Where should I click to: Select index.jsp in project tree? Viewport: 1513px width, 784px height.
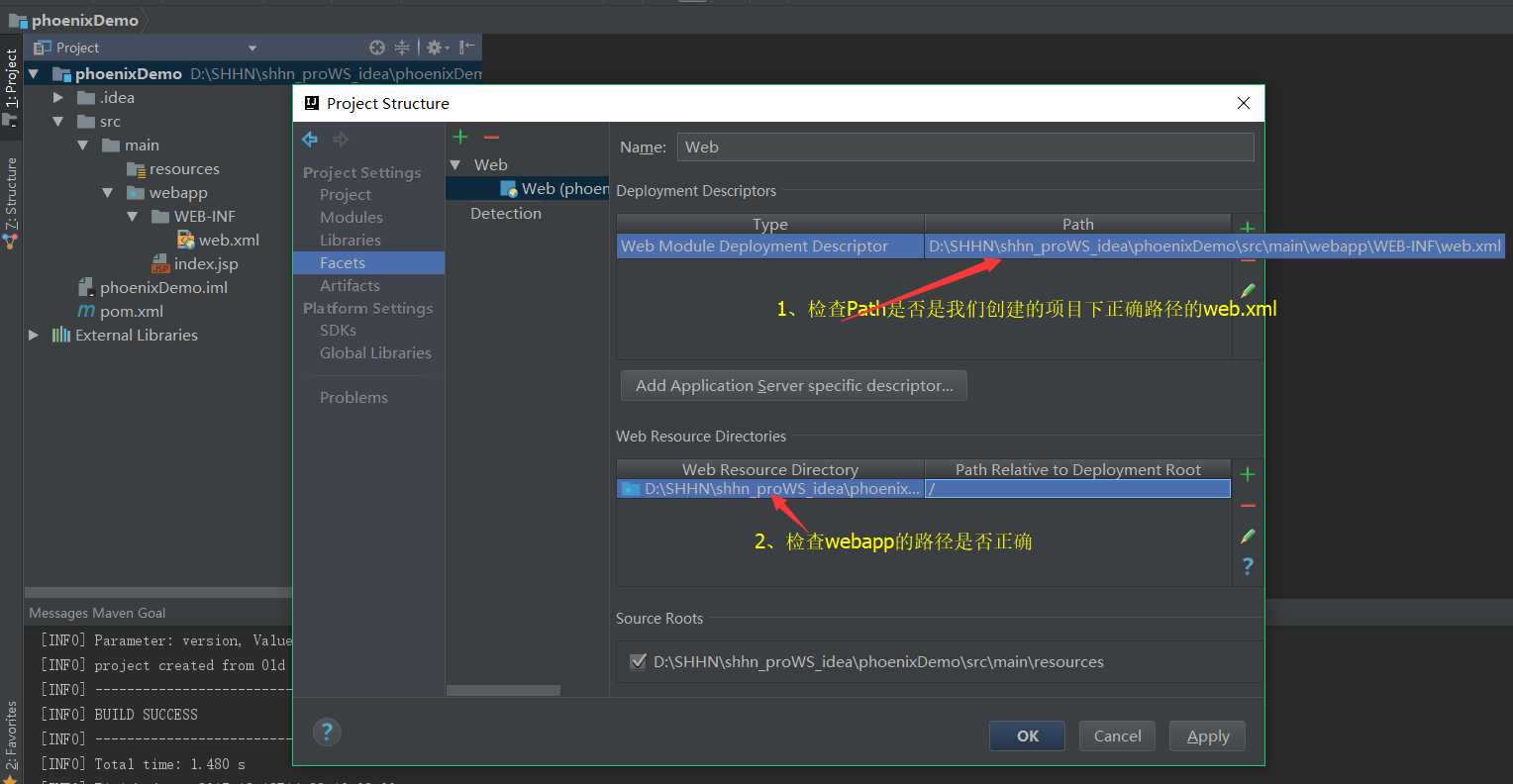pyautogui.click(x=206, y=264)
